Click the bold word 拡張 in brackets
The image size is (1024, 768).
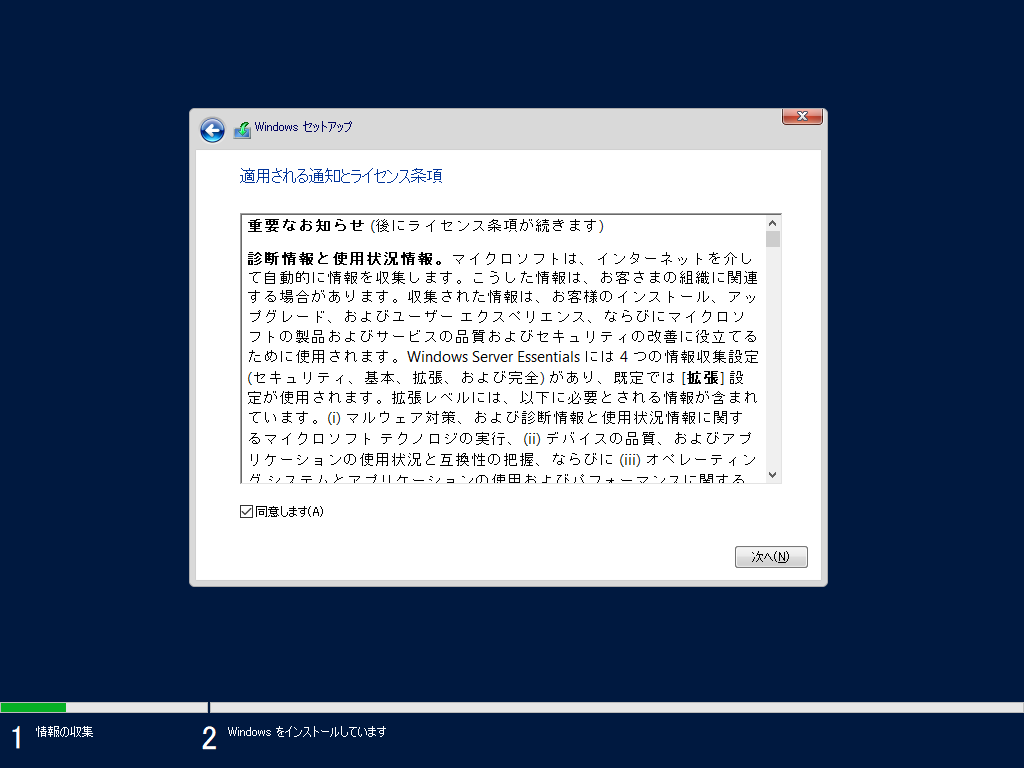(x=703, y=377)
